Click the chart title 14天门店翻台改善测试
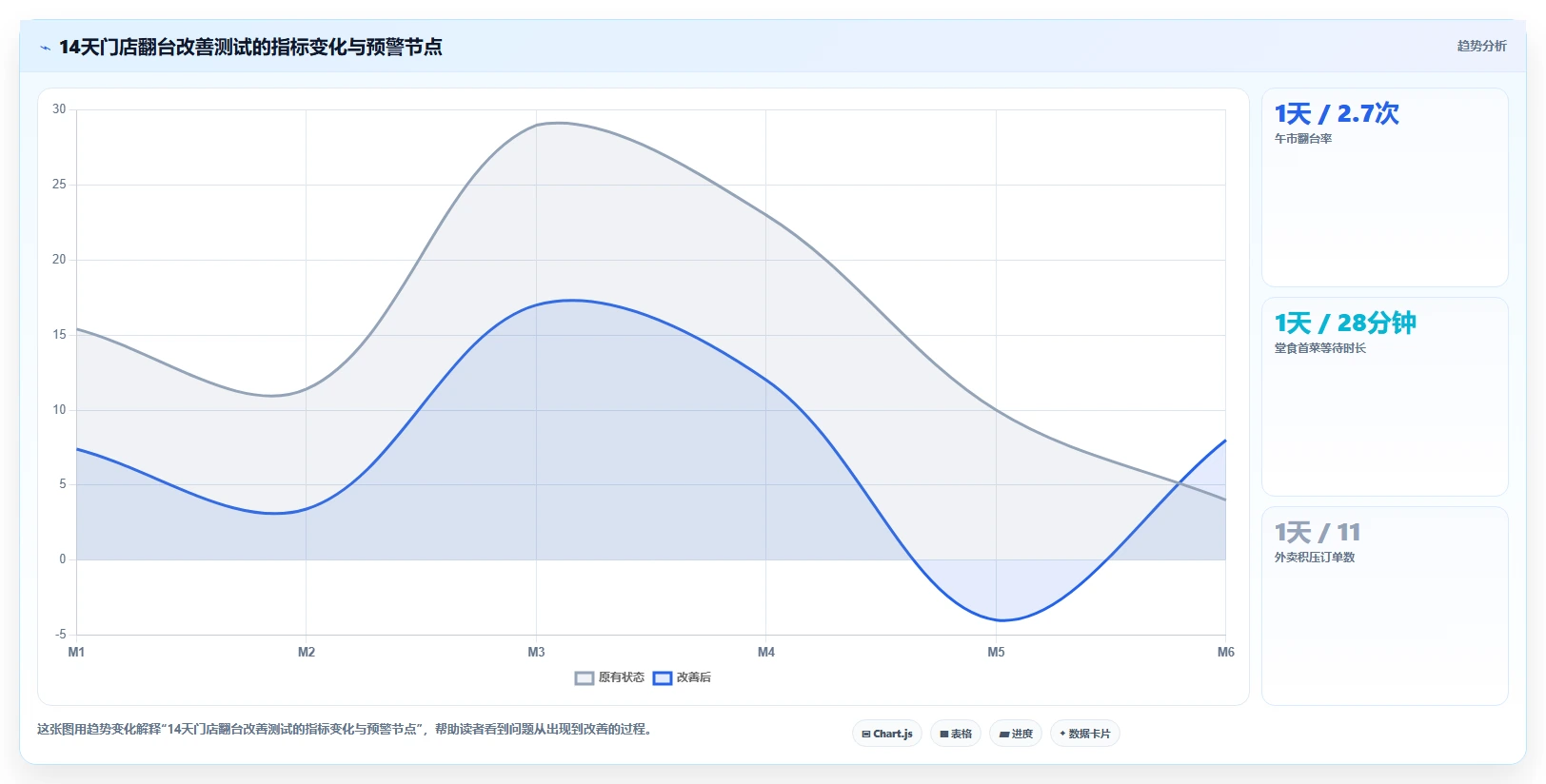The width and height of the screenshot is (1546, 784). click(x=250, y=47)
